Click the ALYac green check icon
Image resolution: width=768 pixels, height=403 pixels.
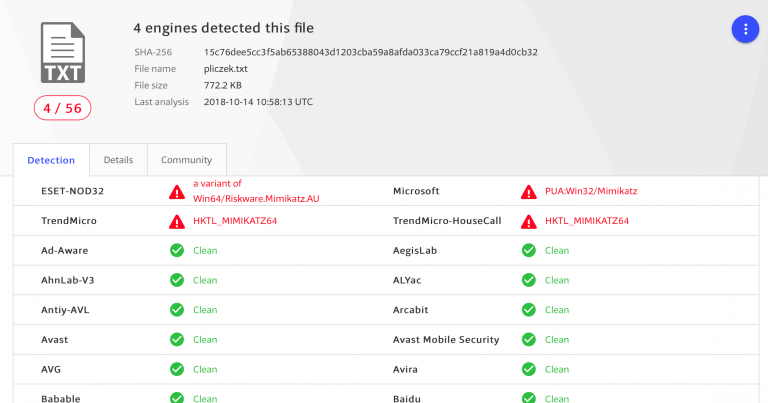pos(528,280)
